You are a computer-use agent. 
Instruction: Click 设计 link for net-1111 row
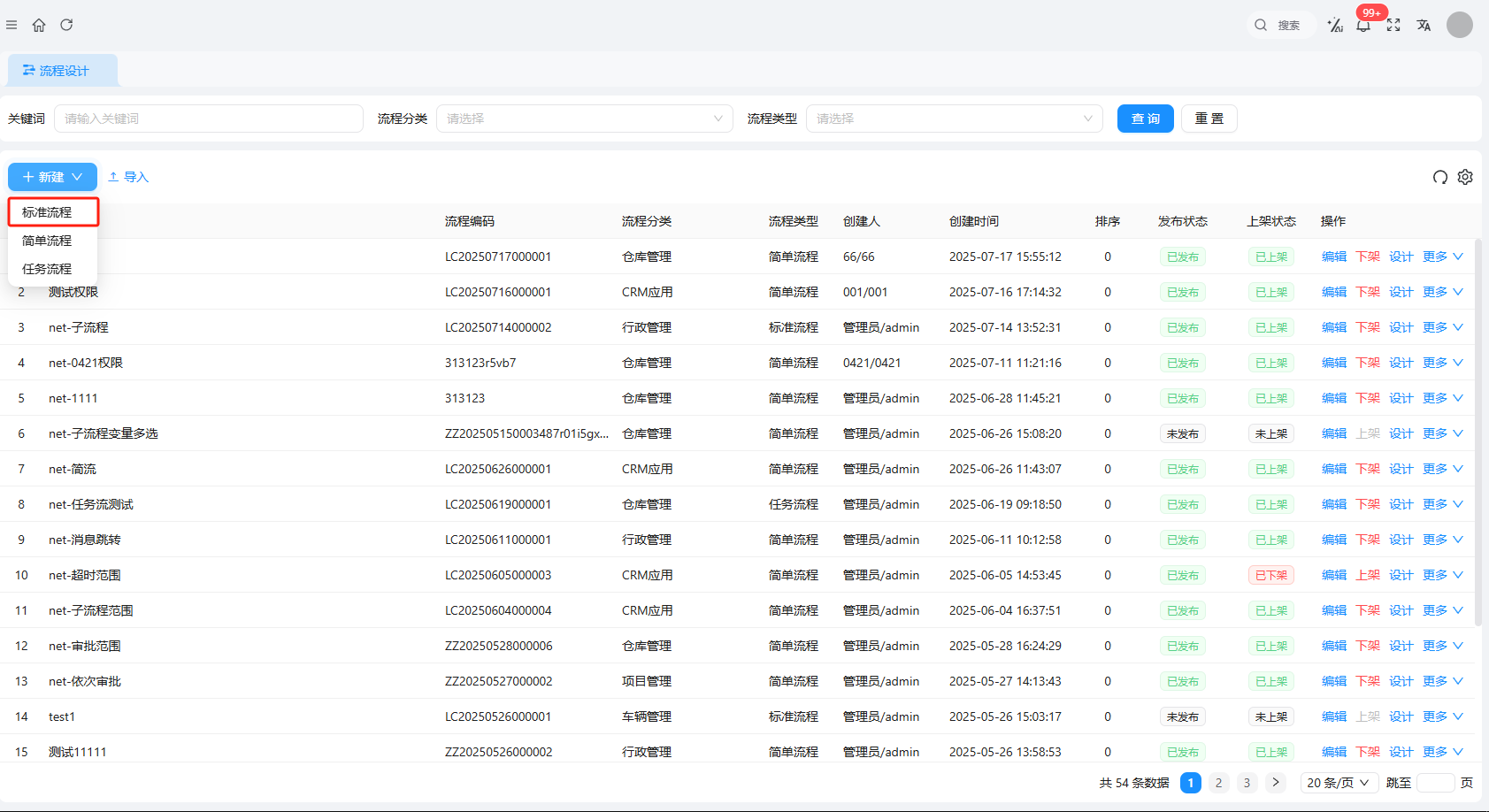coord(1401,398)
